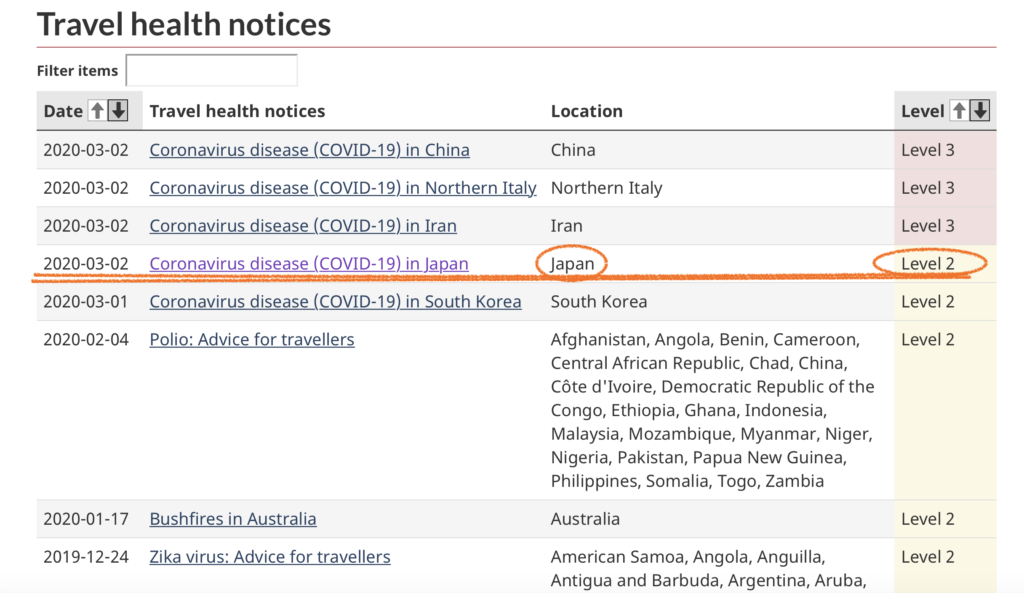Sort Date column ascending with up arrow
The height and width of the screenshot is (593, 1024).
pyautogui.click(x=97, y=111)
